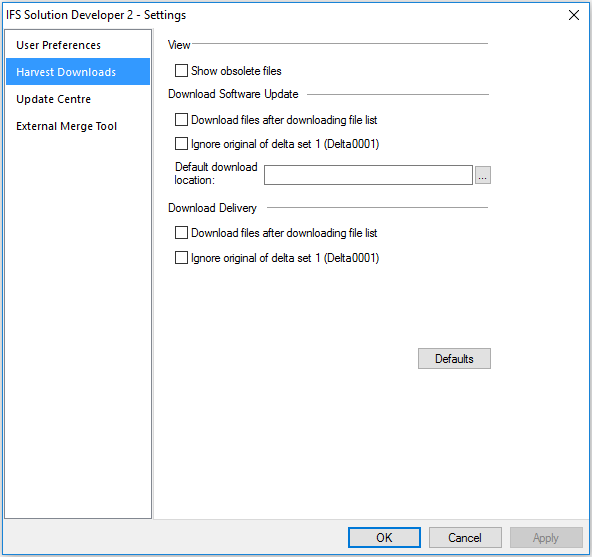592x557 pixels.
Task: Confirm settings with OK button
Action: pyautogui.click(x=384, y=537)
